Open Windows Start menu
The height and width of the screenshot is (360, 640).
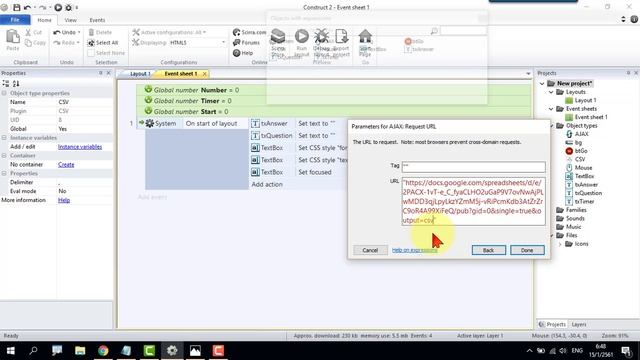[x=11, y=351]
